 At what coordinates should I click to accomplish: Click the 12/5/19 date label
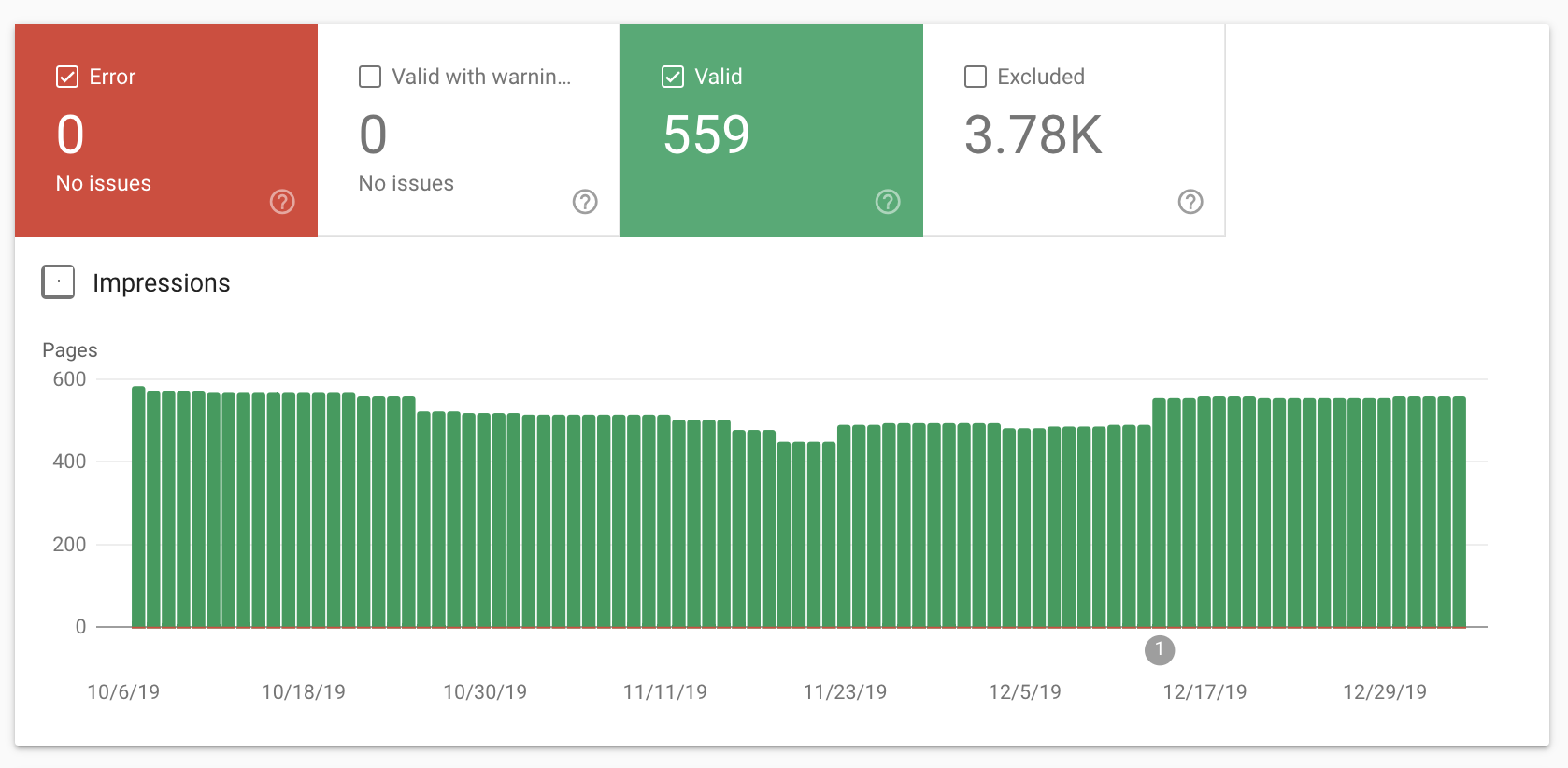[1025, 692]
